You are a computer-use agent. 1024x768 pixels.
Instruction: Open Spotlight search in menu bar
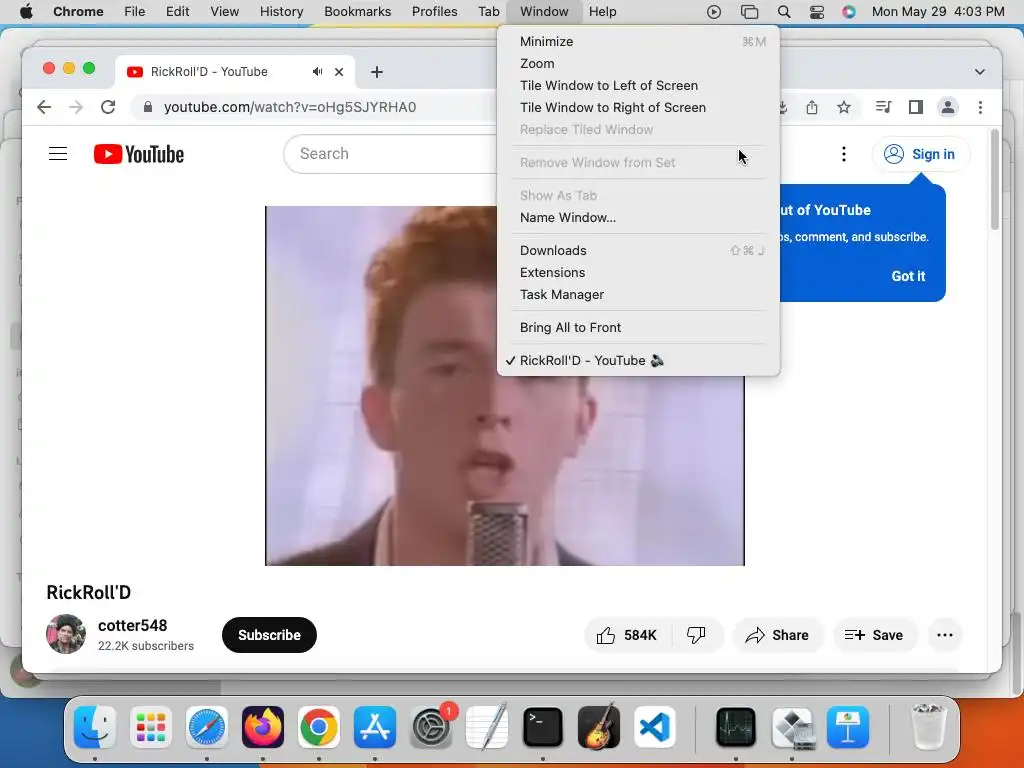pos(784,12)
